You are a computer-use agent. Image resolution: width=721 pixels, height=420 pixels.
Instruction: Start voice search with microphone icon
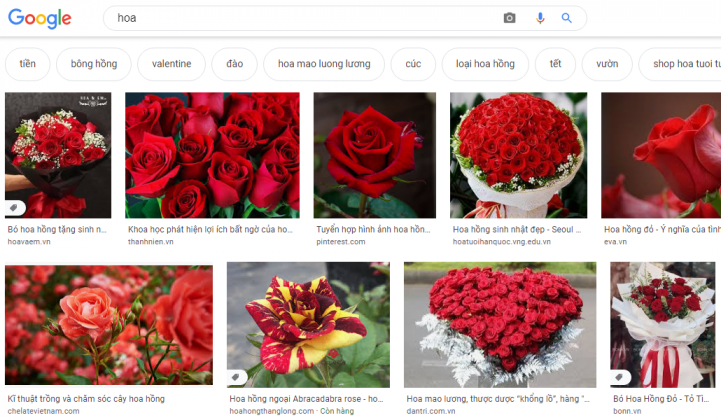click(540, 18)
